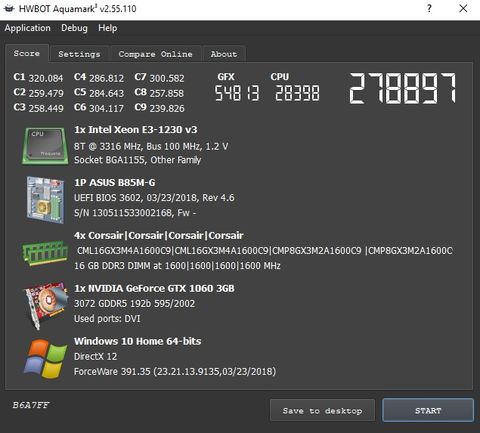The image size is (480, 433).
Task: Open the Debug menu
Action: point(74,28)
